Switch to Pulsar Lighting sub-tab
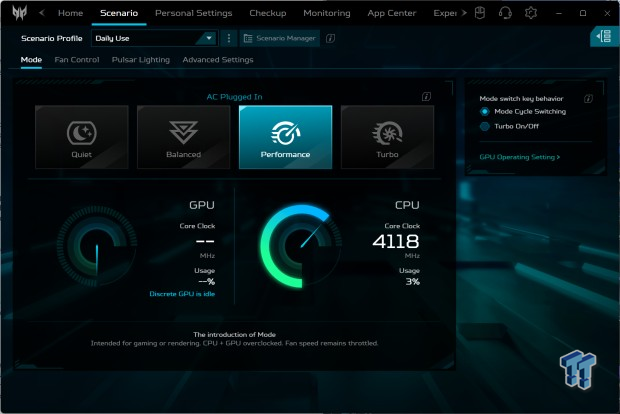This screenshot has height=414, width=620. click(141, 60)
